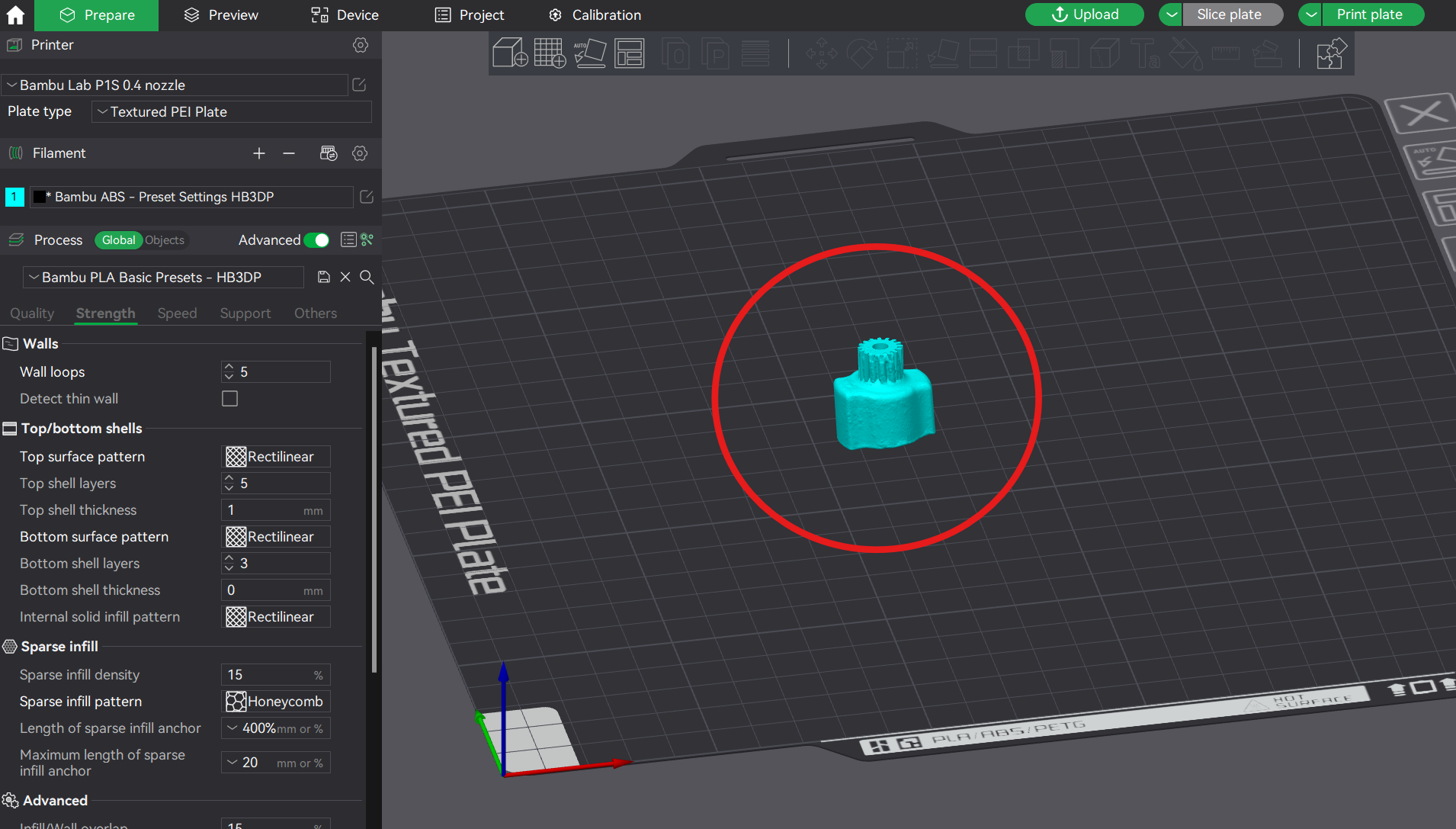Click the Auto orient icon

589,53
